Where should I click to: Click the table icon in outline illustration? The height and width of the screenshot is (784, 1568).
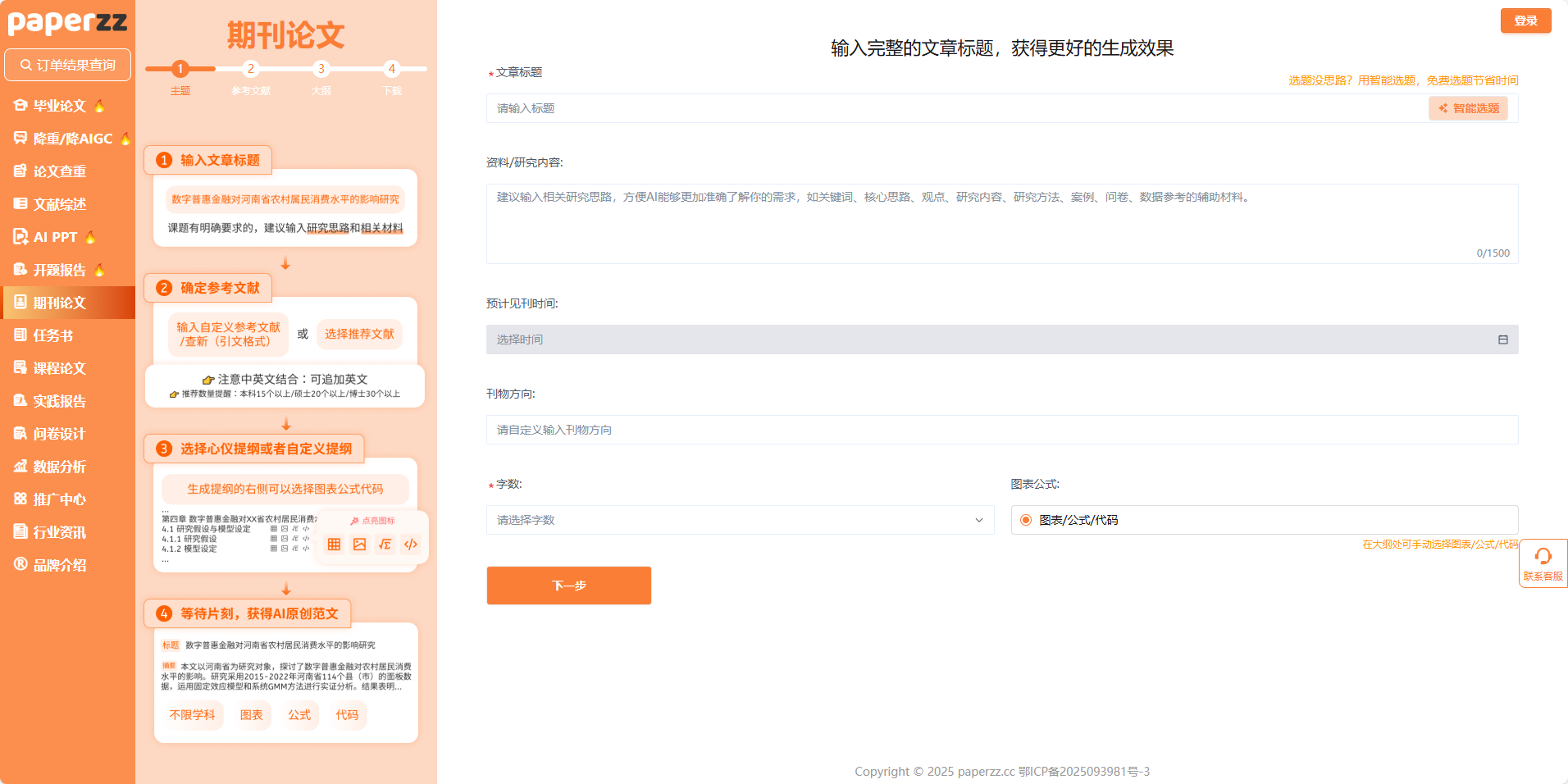pyautogui.click(x=334, y=545)
